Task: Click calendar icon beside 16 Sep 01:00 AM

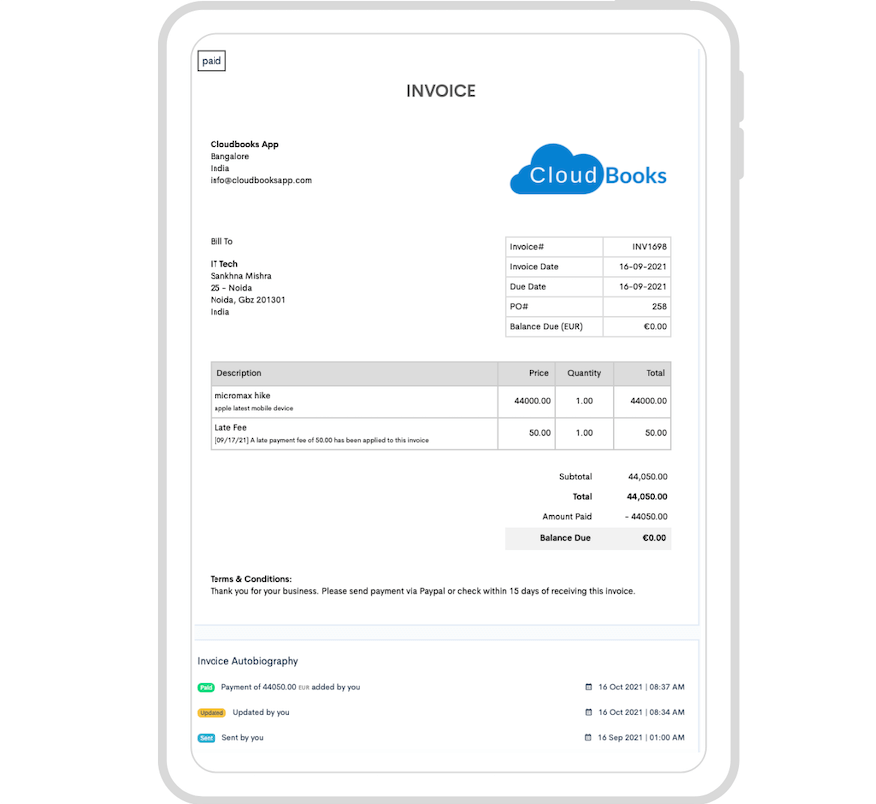Action: (x=589, y=738)
